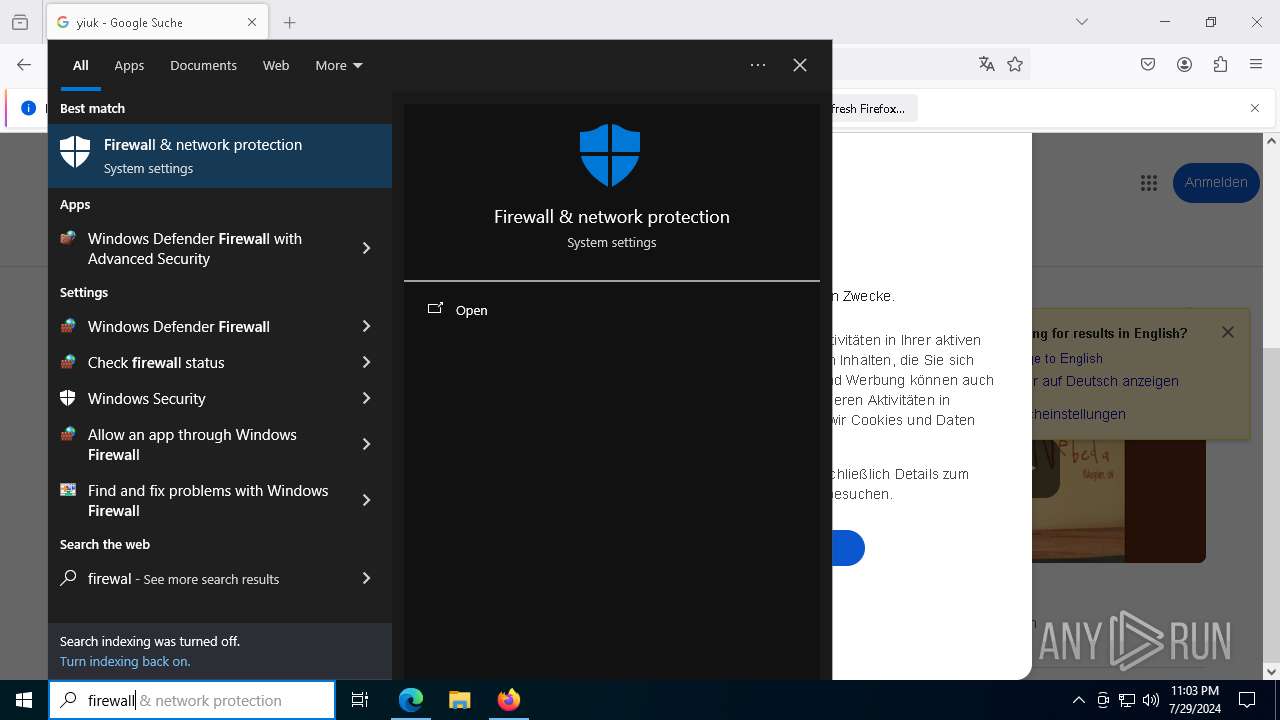Close the Windows search panel
The width and height of the screenshot is (1280, 720).
(800, 65)
